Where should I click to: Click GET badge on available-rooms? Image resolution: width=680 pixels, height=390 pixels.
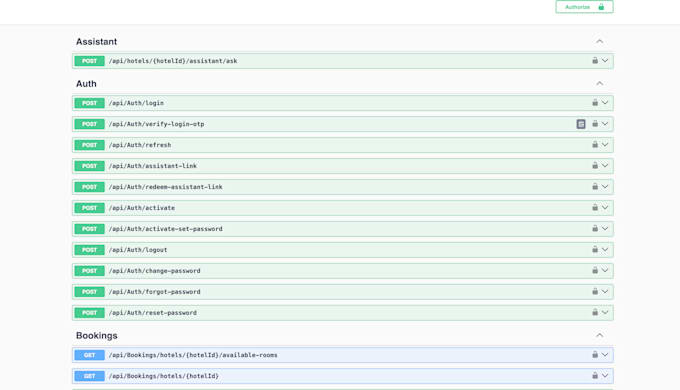point(89,355)
